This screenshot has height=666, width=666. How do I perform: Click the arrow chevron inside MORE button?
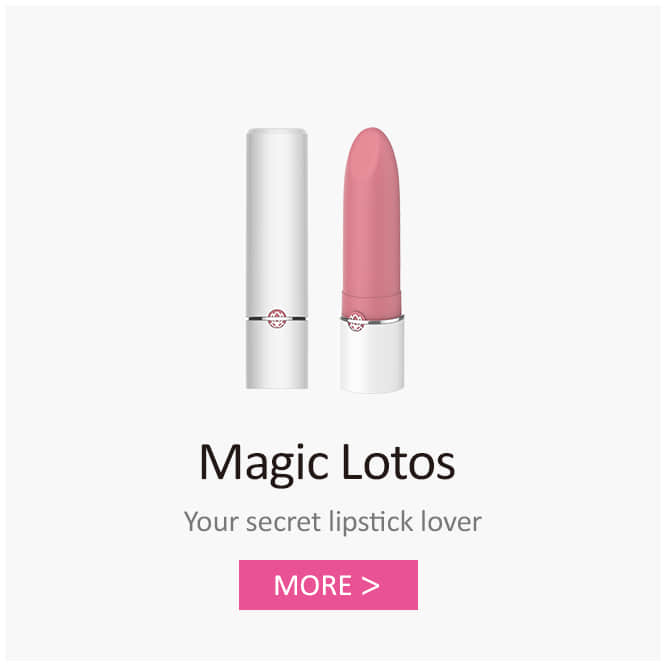(x=370, y=586)
